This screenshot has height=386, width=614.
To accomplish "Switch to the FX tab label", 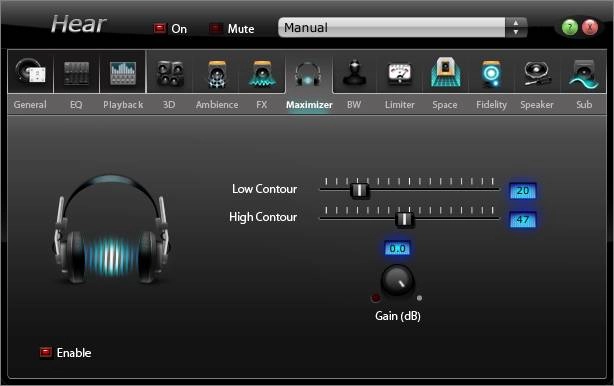I will [262, 105].
